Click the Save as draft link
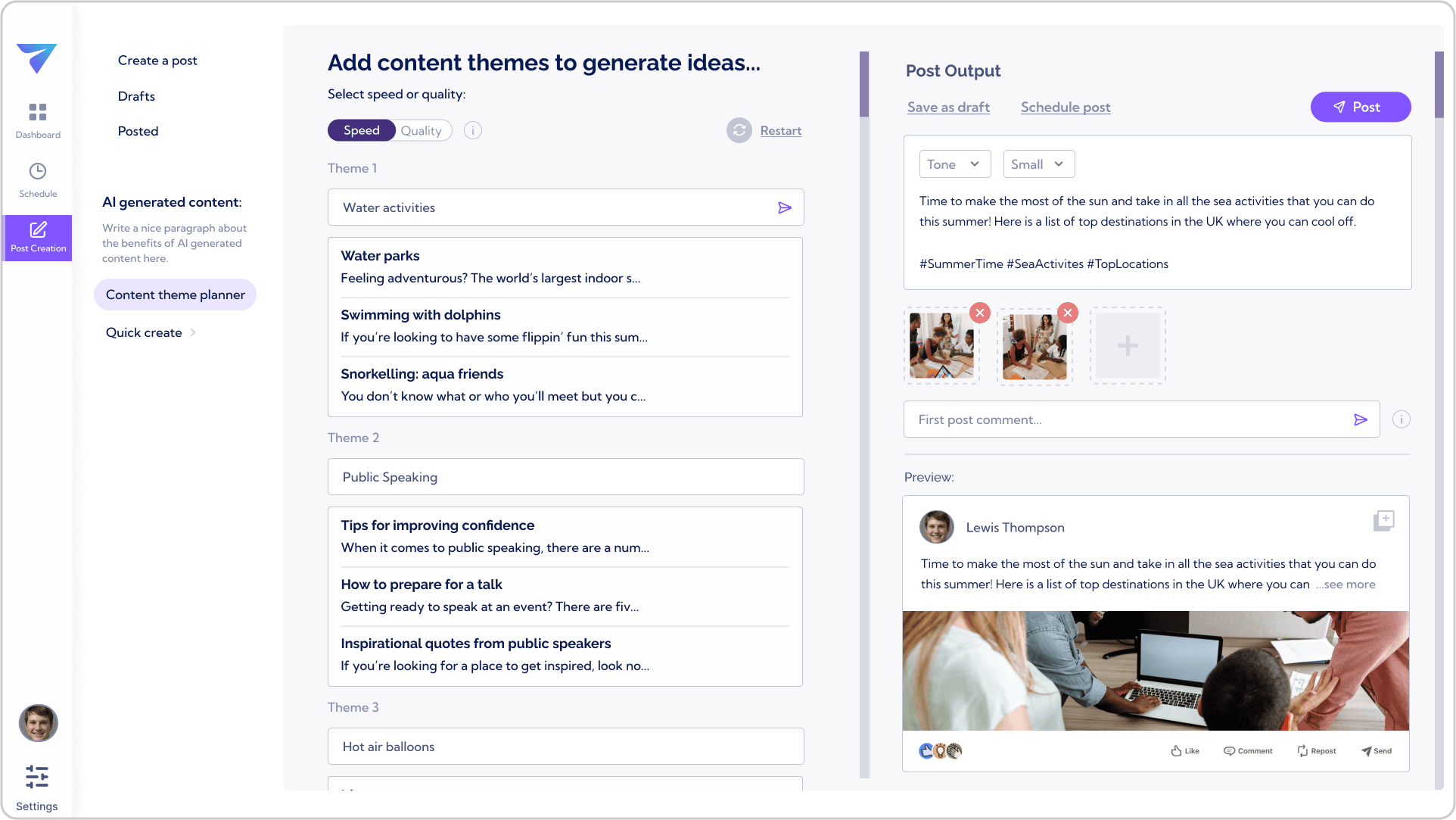This screenshot has height=820, width=1456. coord(947,107)
